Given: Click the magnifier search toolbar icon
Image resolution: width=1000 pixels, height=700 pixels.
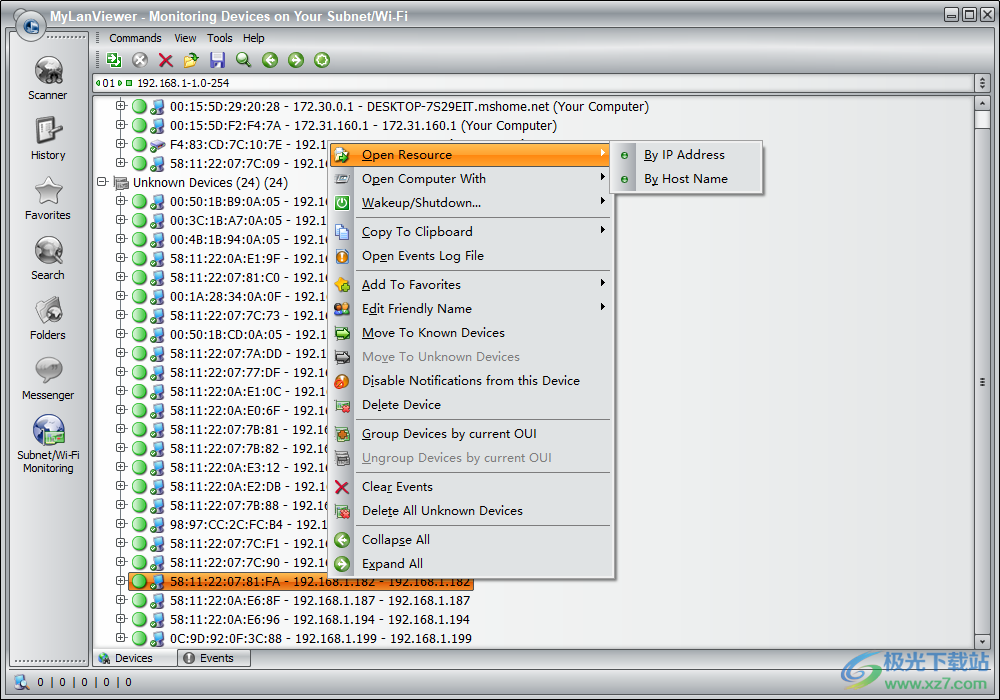Looking at the screenshot, I should tap(243, 60).
